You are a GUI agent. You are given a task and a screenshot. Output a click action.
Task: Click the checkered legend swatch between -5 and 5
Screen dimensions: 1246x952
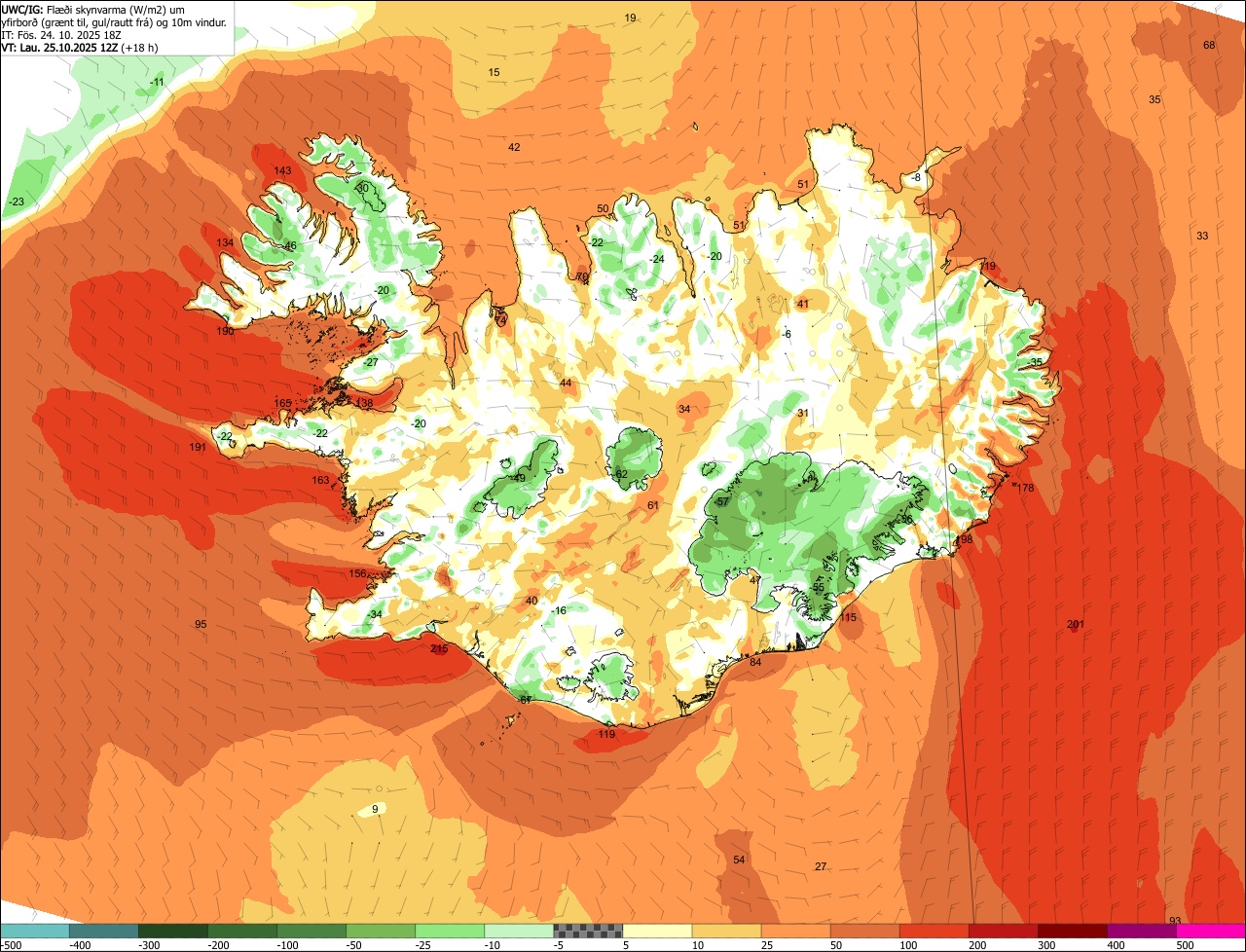coord(588,931)
